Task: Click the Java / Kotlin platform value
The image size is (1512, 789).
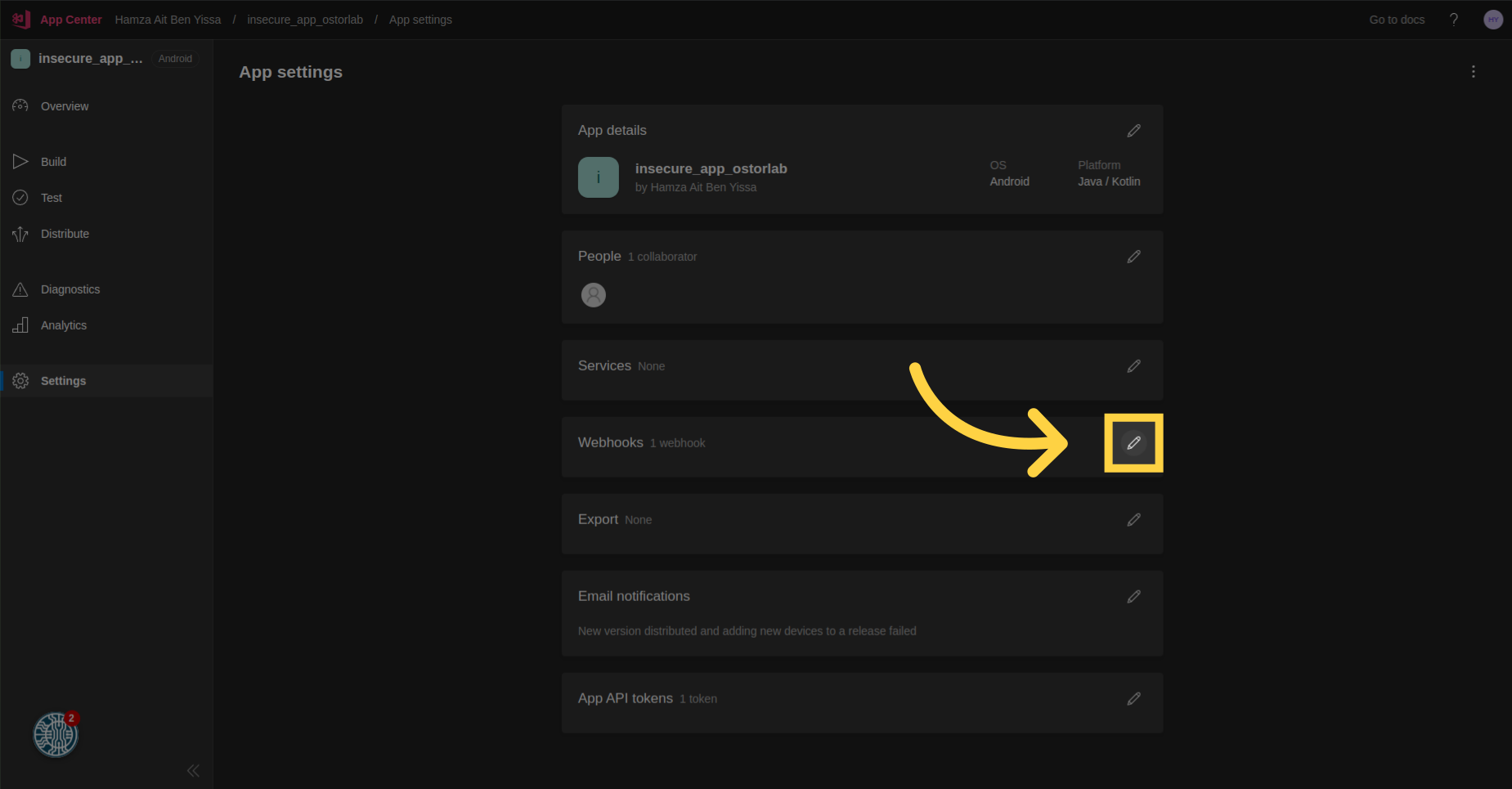Action: (x=1109, y=182)
